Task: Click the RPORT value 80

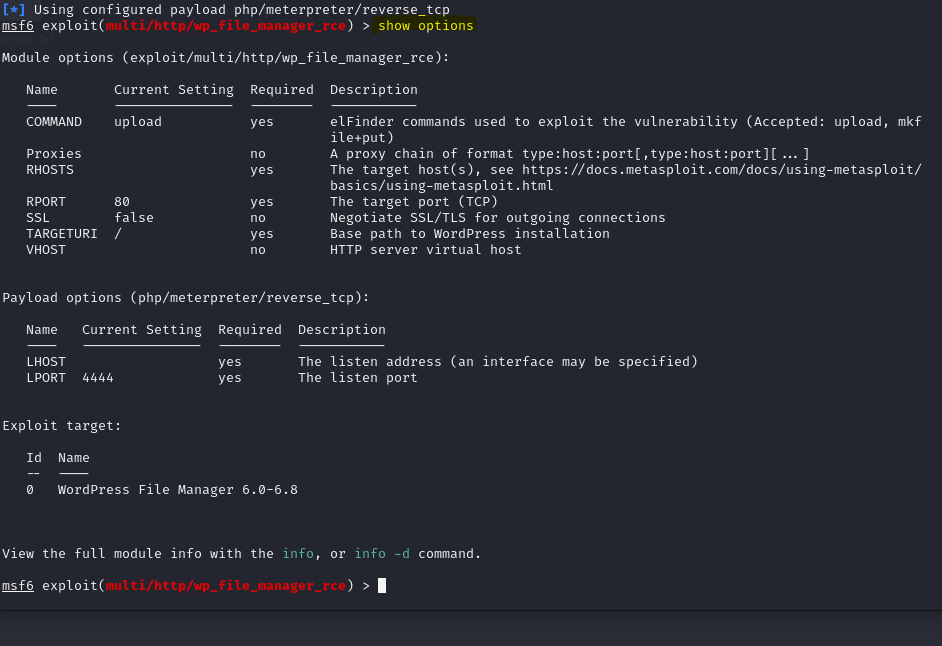Action: coord(122,202)
